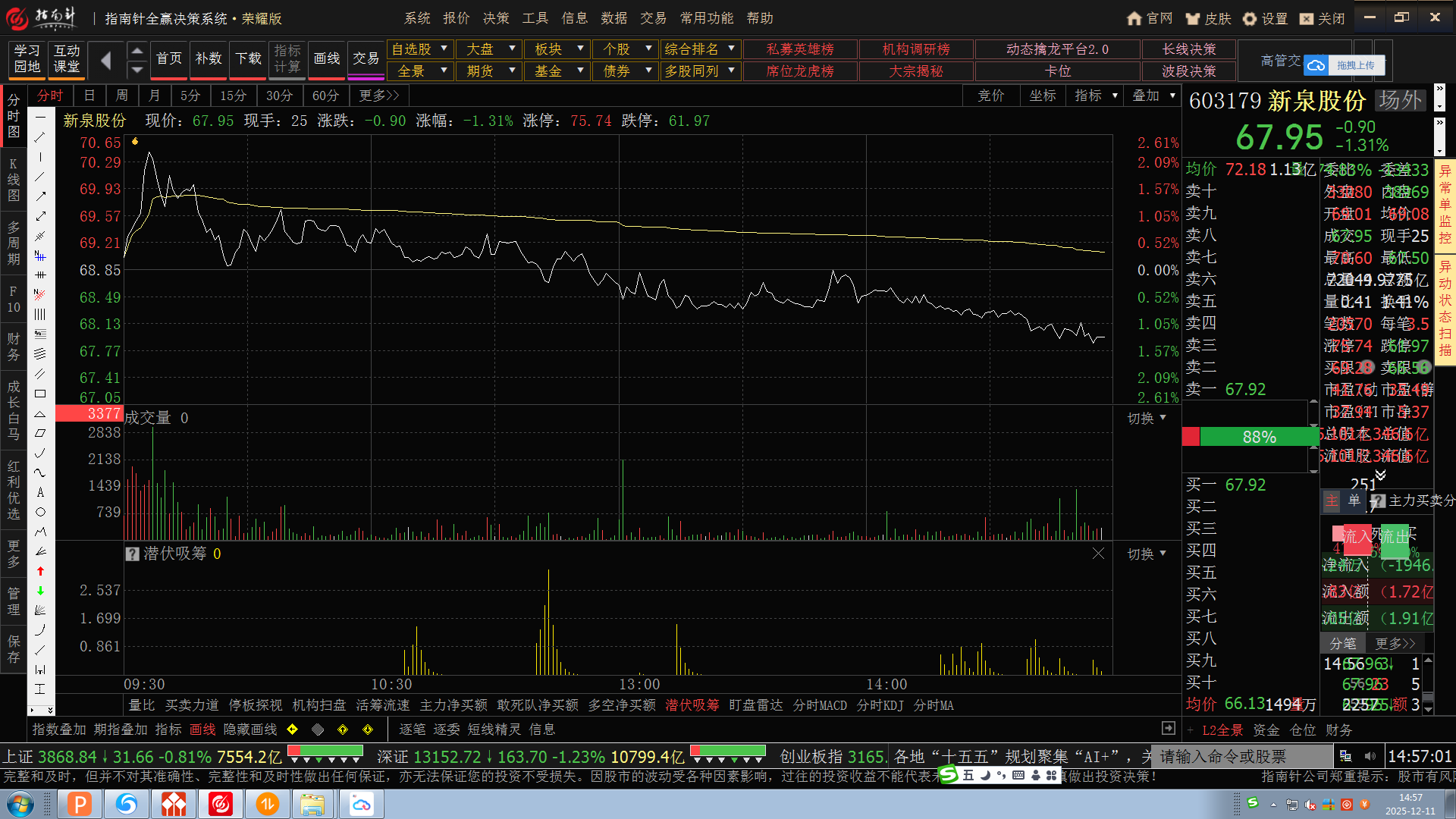Select the vertical line drawing tool

click(40, 157)
